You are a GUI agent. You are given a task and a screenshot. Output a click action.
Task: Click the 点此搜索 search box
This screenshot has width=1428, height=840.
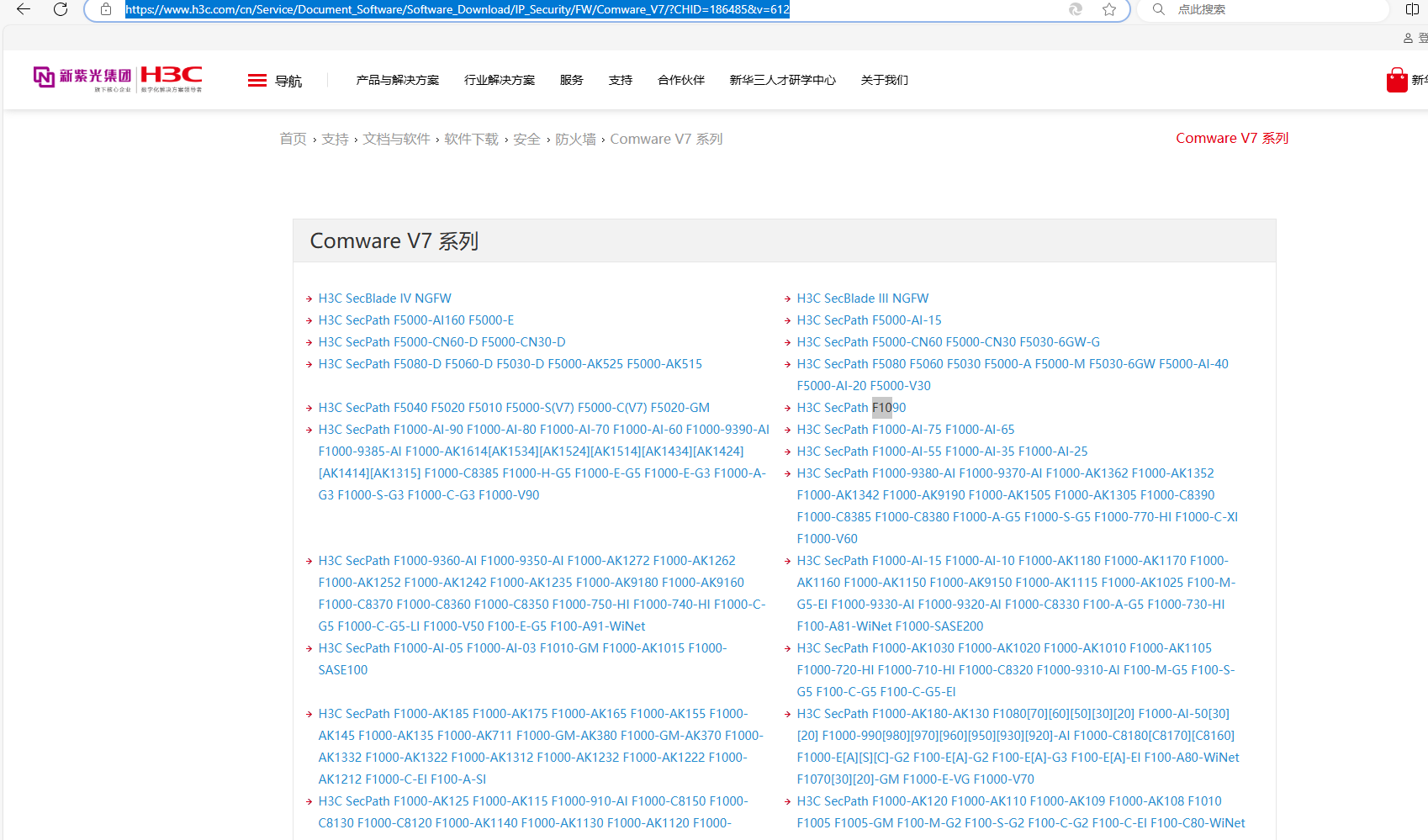[1261, 9]
